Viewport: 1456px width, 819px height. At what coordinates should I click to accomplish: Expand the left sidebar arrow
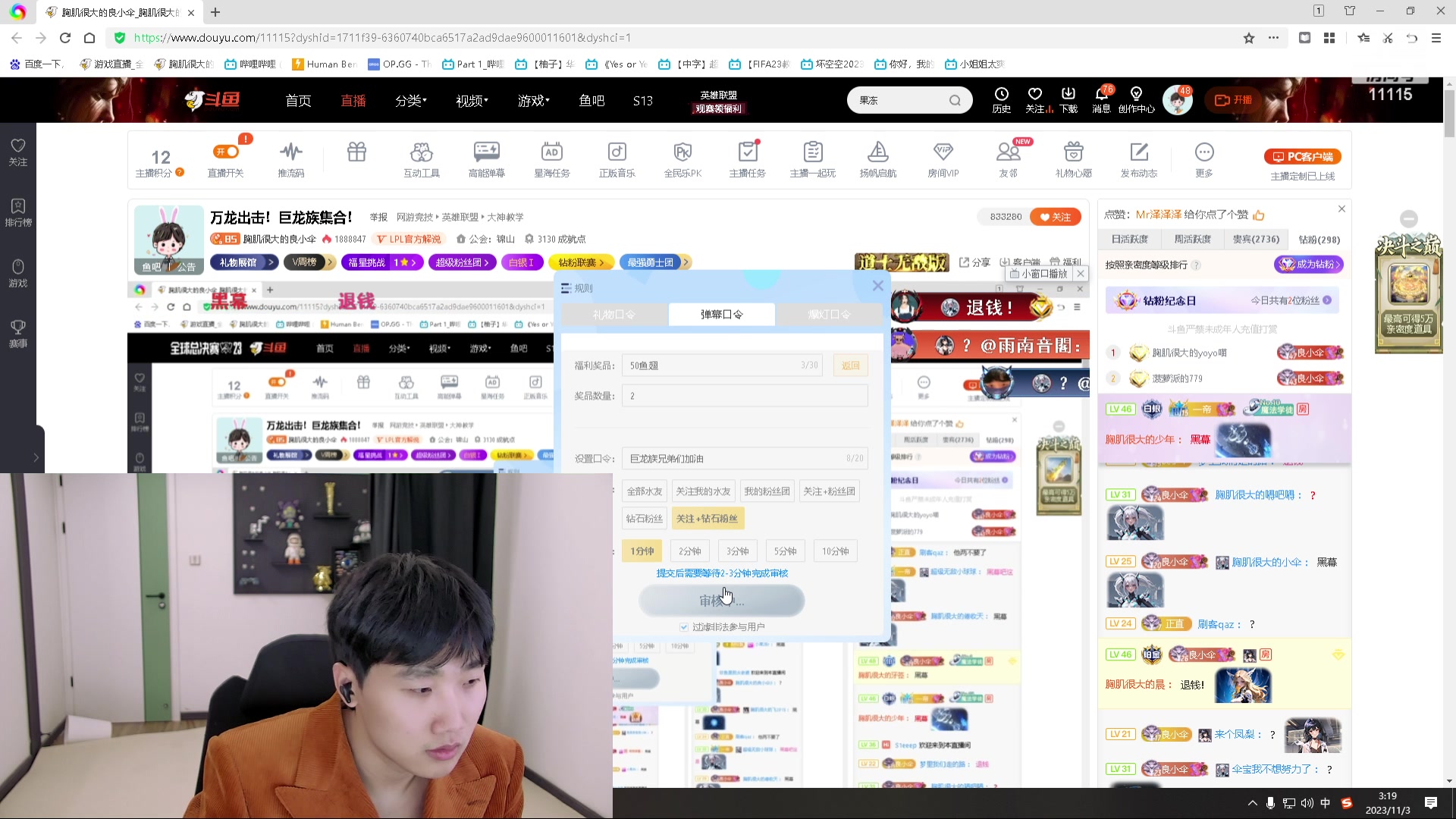tap(35, 457)
